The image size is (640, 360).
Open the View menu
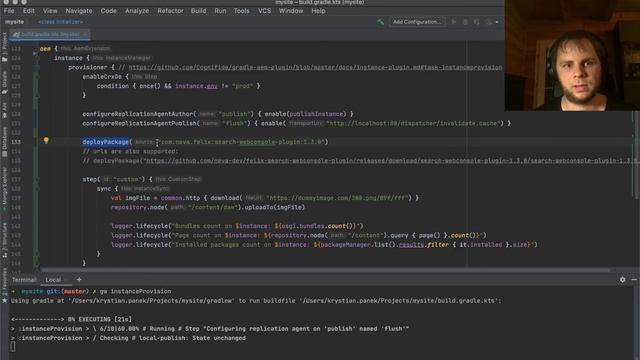click(x=50, y=11)
